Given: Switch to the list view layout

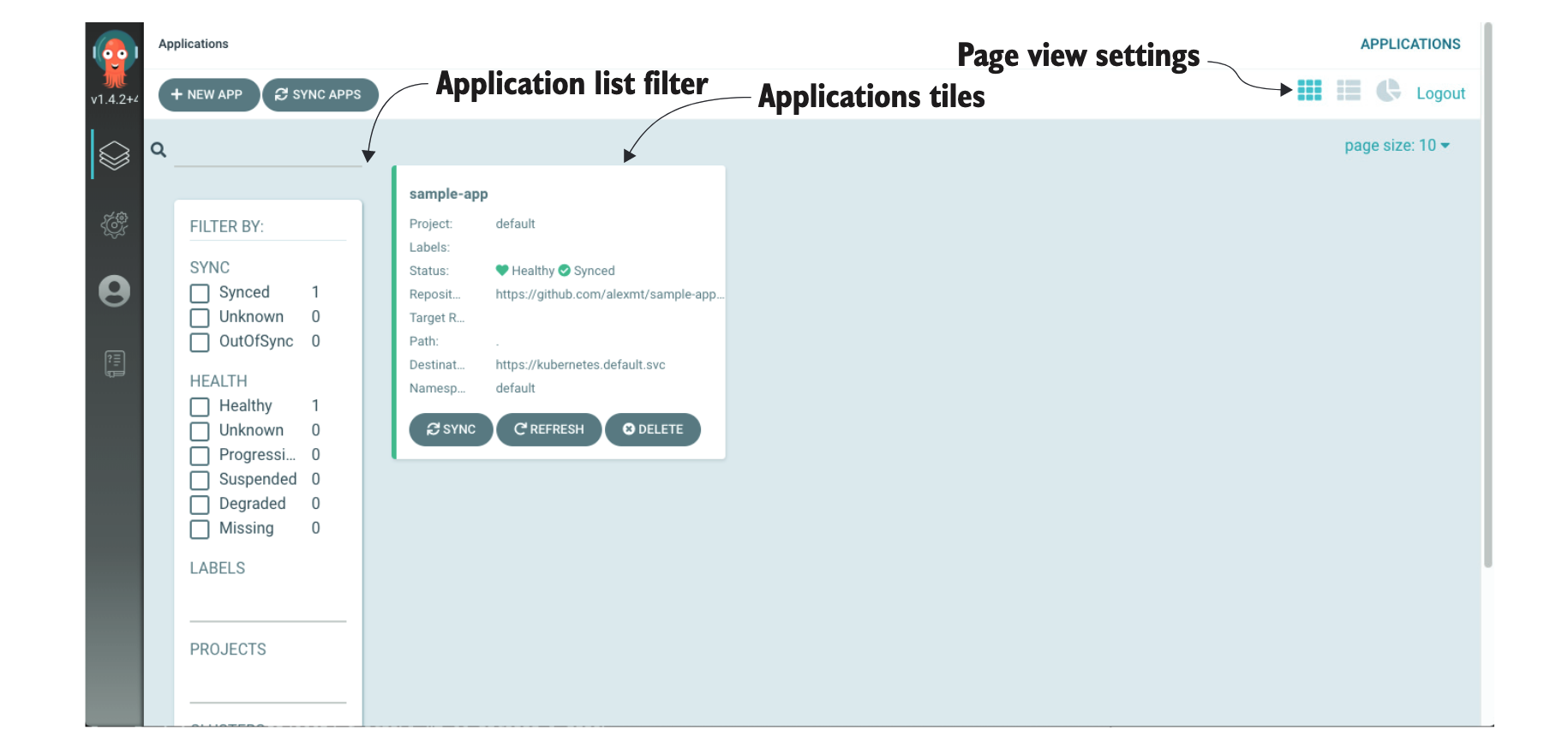Looking at the screenshot, I should (1348, 91).
